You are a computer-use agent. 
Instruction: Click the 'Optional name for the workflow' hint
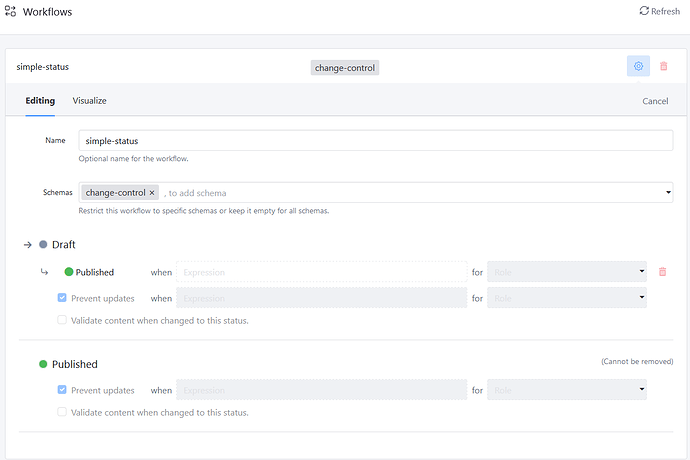pyautogui.click(x=133, y=159)
